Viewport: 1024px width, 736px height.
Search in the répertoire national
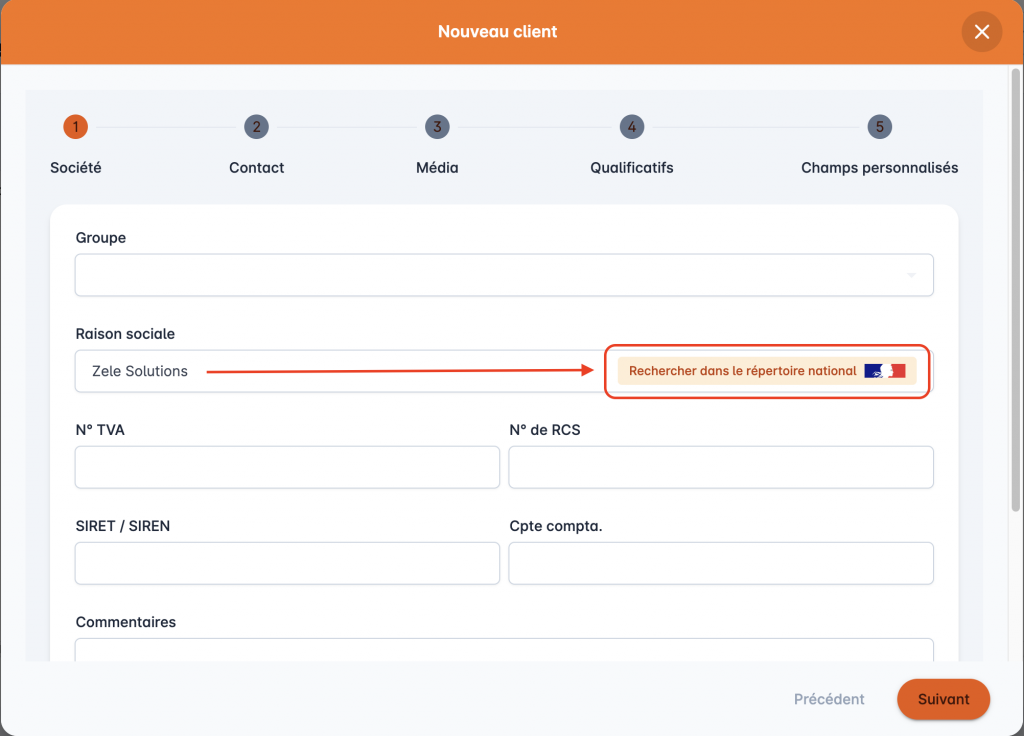[x=742, y=371]
